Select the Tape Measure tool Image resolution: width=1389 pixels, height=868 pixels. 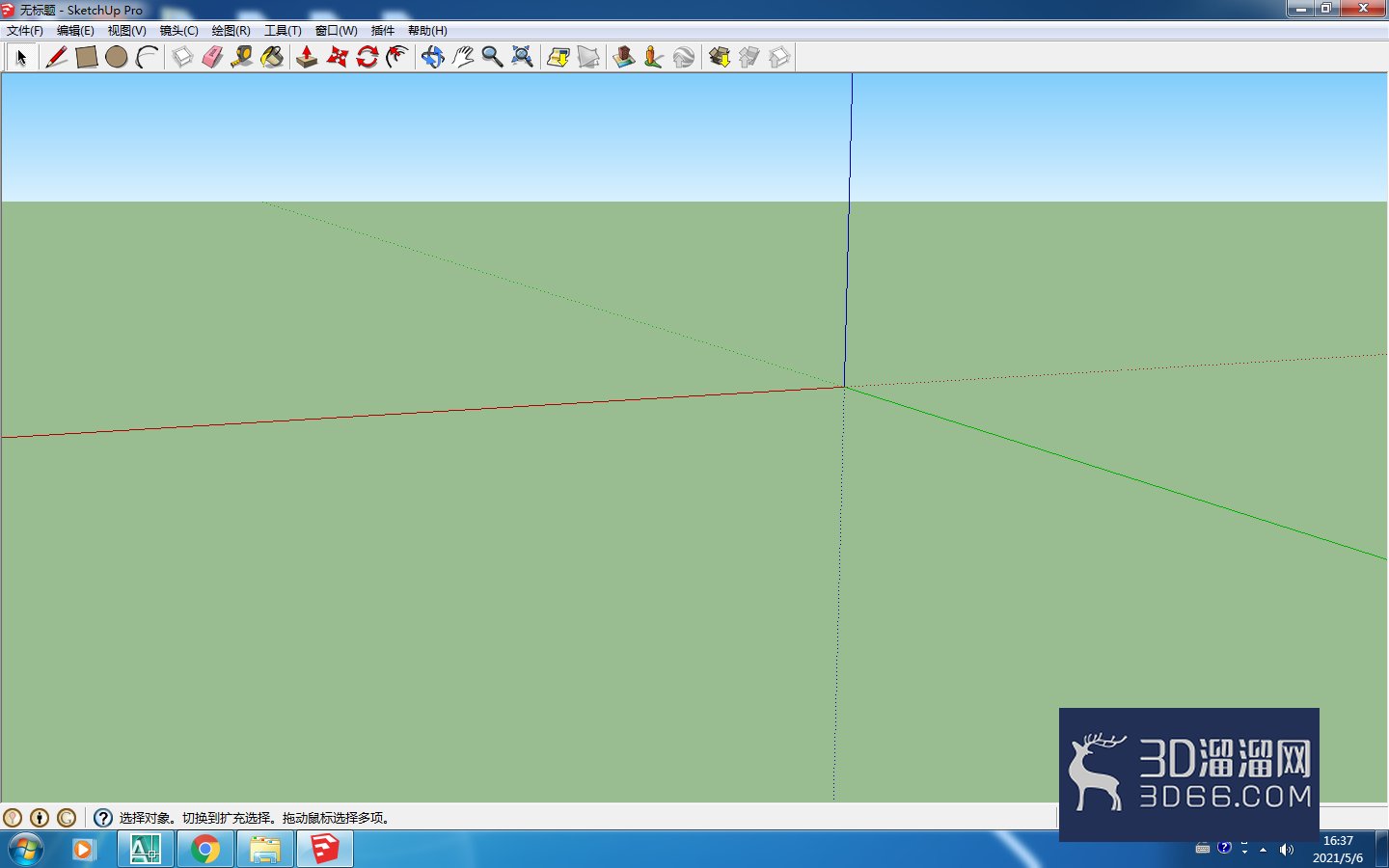tap(242, 57)
